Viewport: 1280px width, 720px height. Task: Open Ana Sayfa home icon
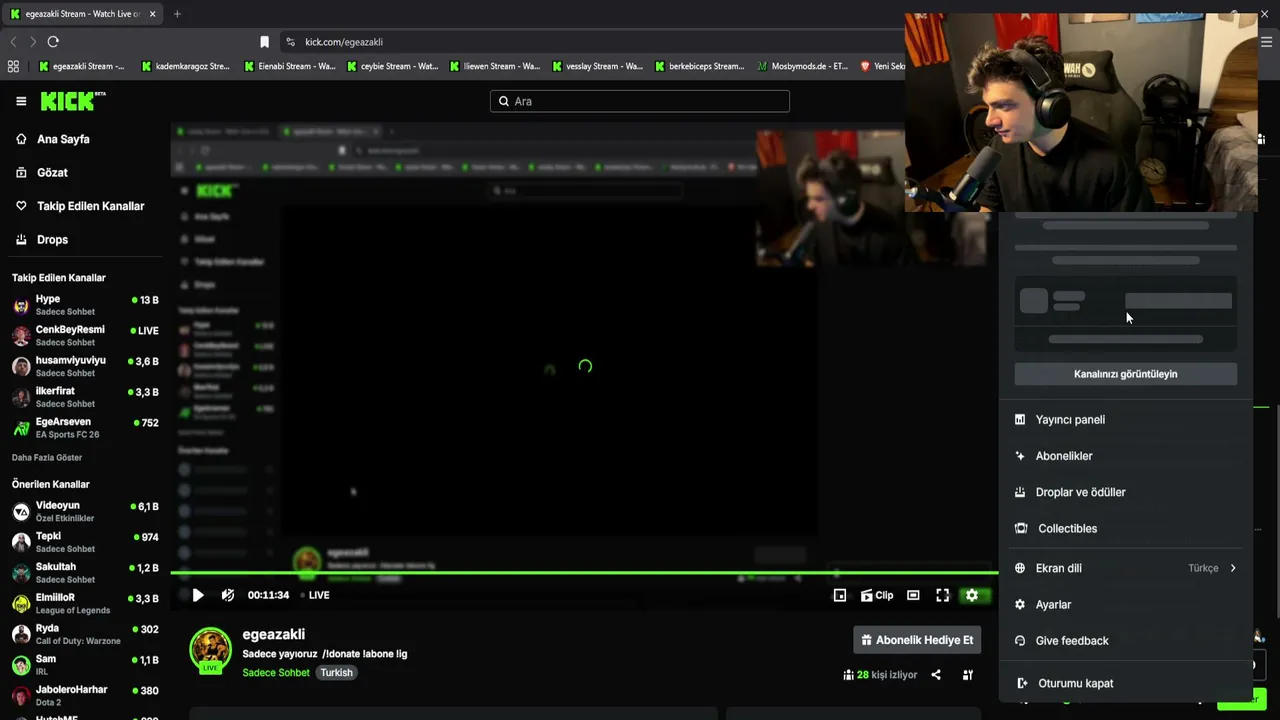tap(21, 139)
